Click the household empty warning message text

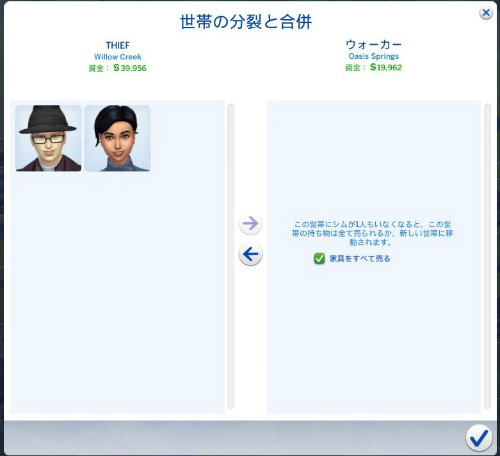[x=372, y=233]
